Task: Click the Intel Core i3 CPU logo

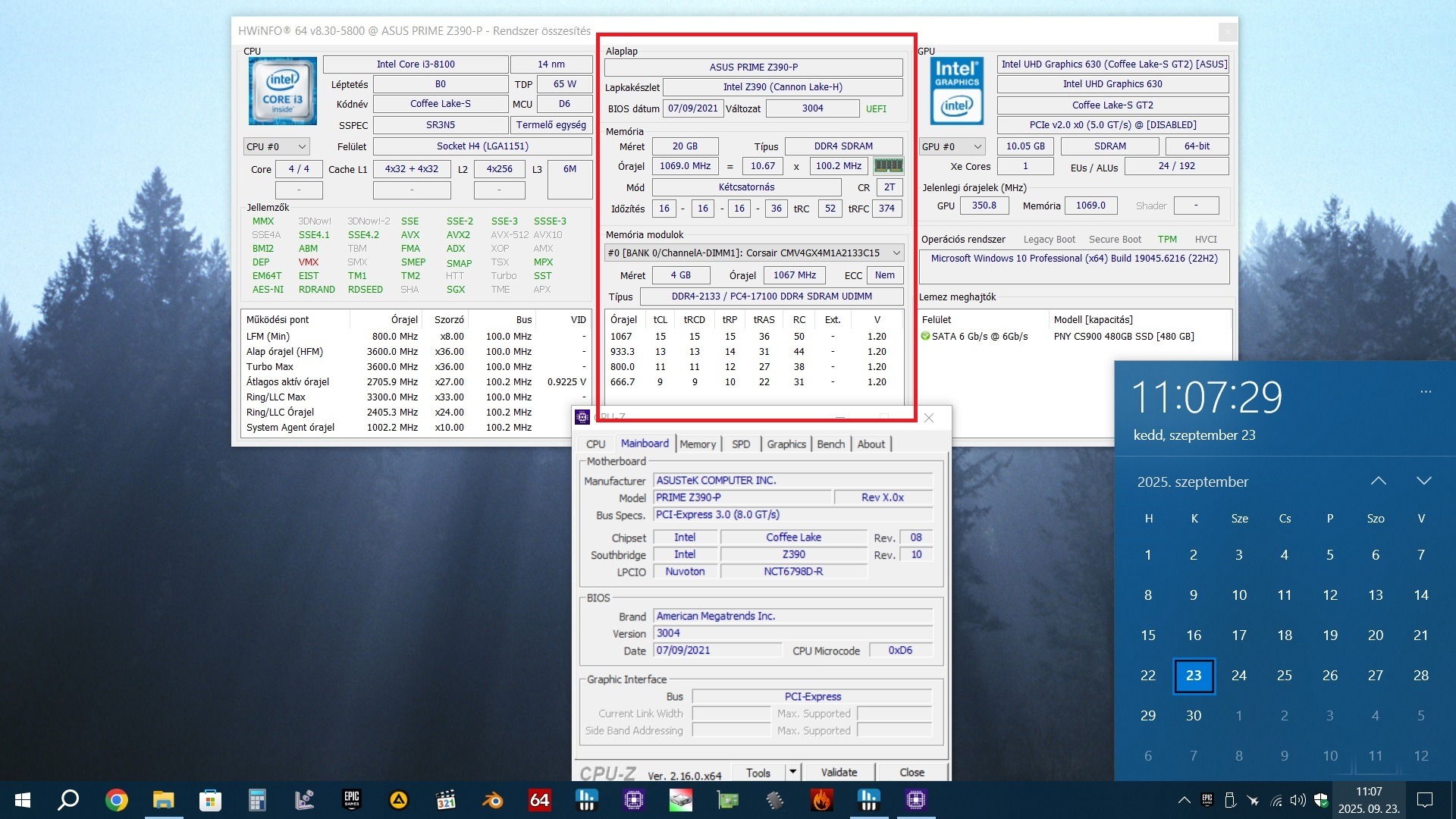Action: tap(282, 91)
